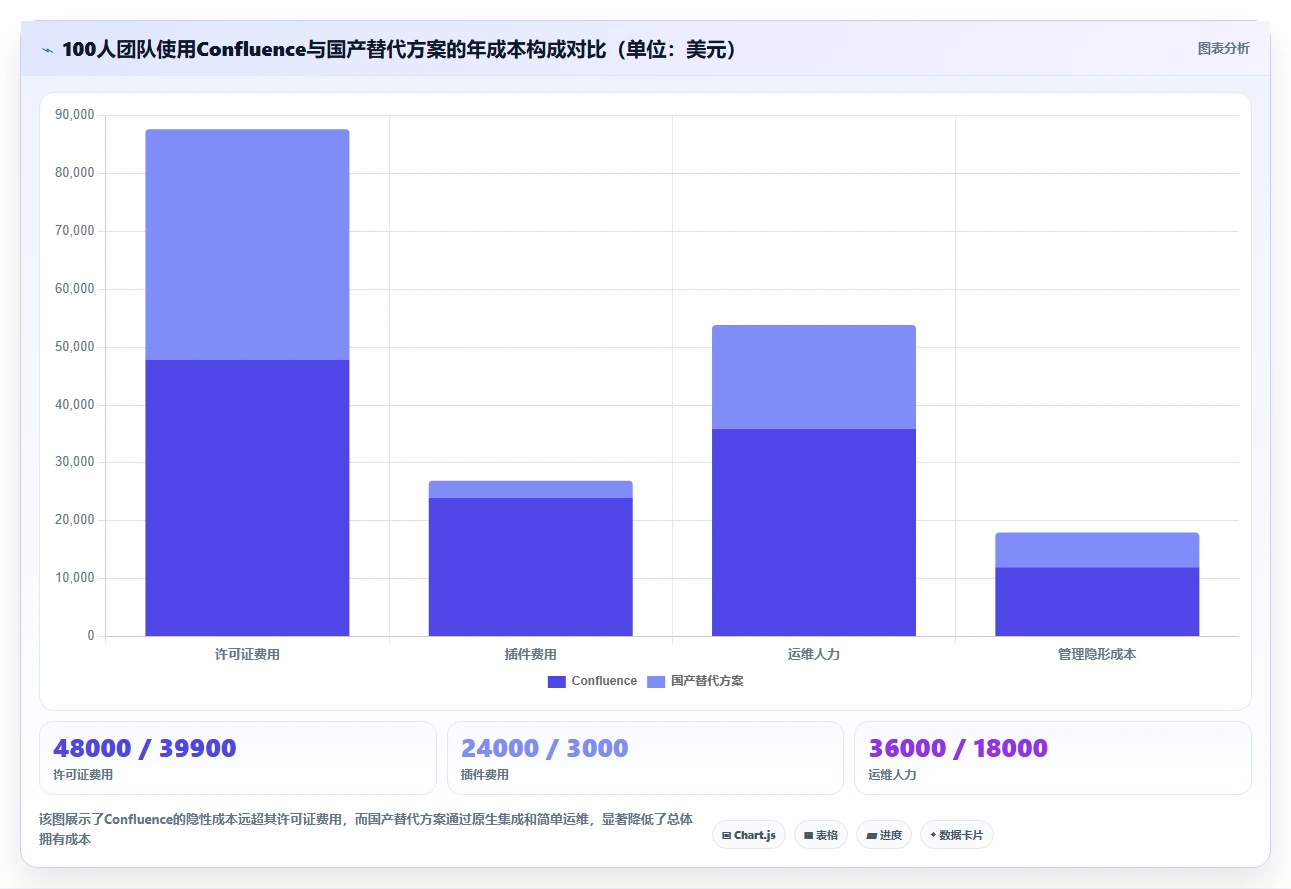Click the description paragraph below the cards
The height and width of the screenshot is (889, 1291).
(x=366, y=829)
